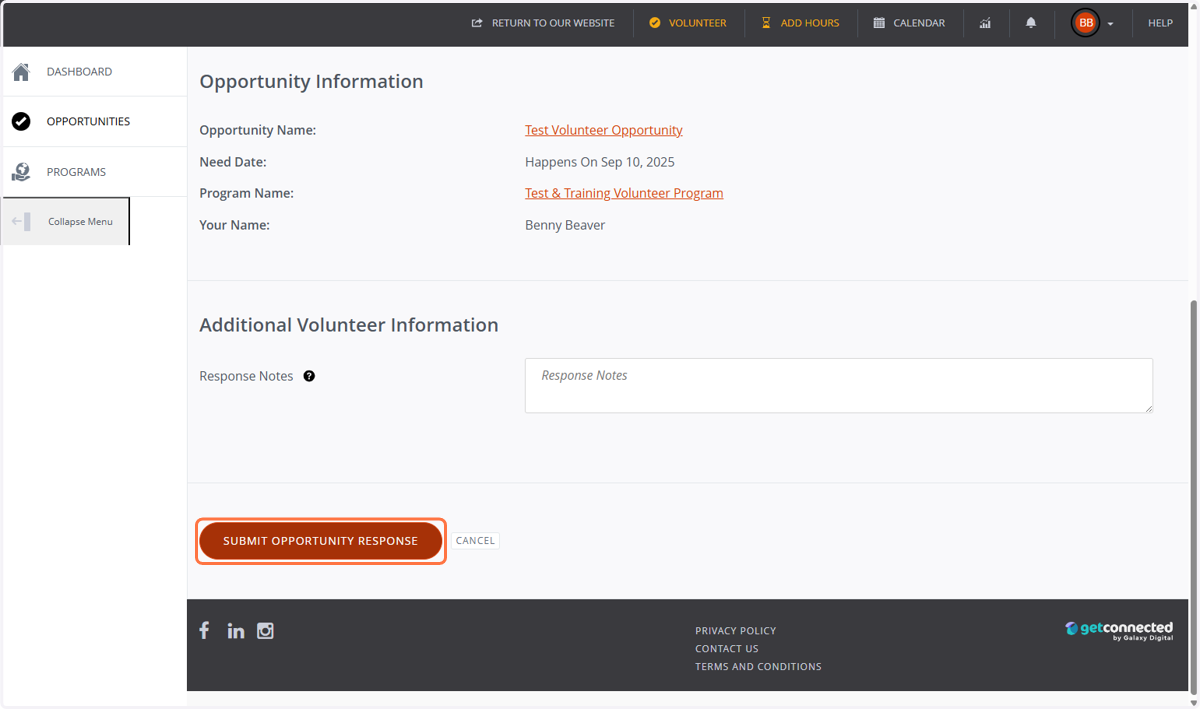Open the Volunteer menu item
This screenshot has height=709, width=1200.
tap(688, 23)
